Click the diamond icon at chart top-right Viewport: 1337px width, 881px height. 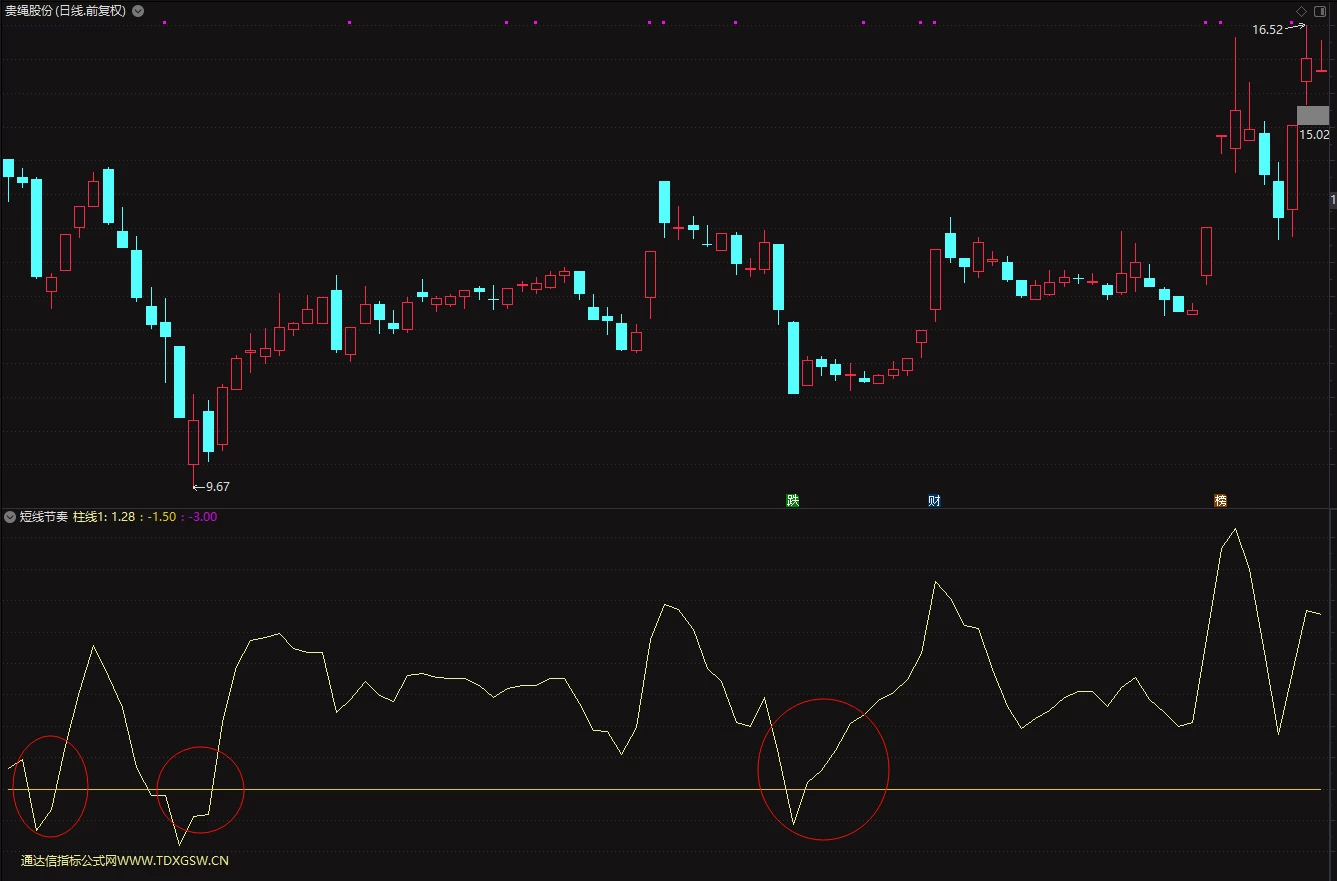(1301, 11)
